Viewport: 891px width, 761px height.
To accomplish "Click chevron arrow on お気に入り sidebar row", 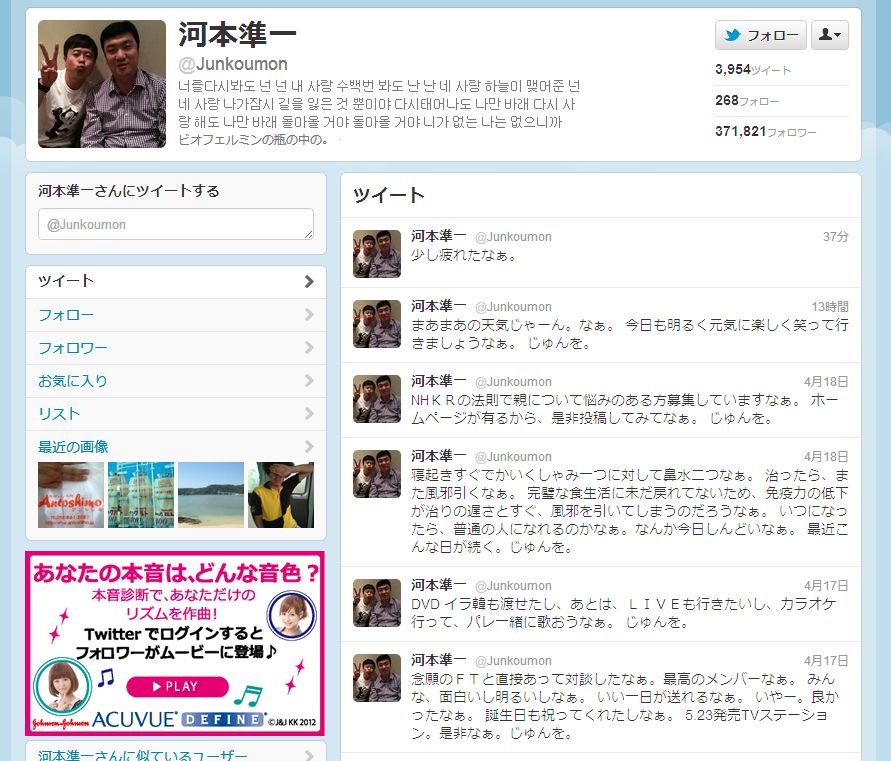I will [309, 380].
